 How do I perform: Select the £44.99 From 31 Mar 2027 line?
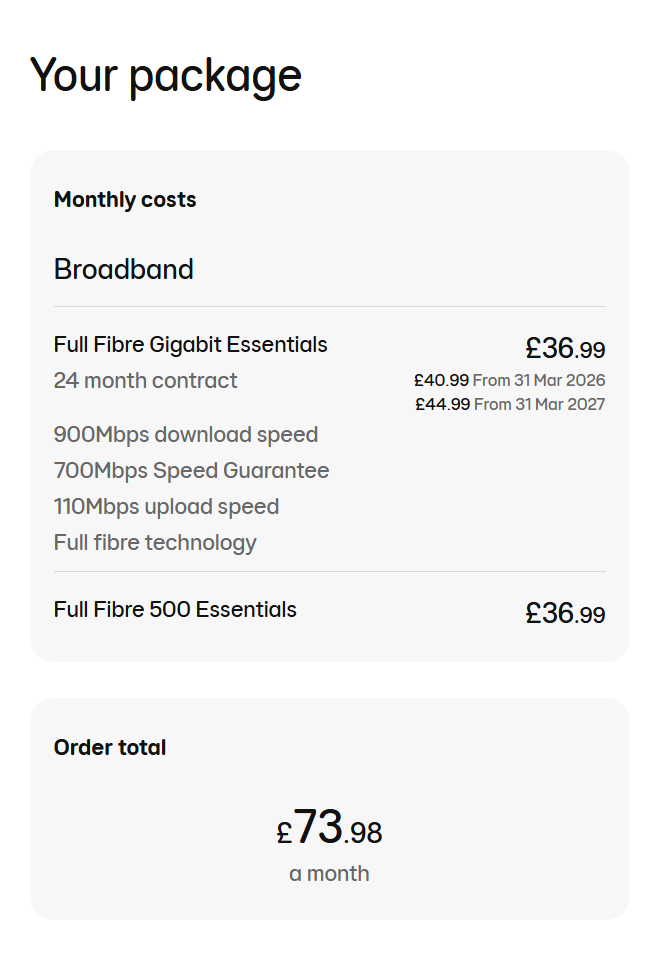point(510,404)
